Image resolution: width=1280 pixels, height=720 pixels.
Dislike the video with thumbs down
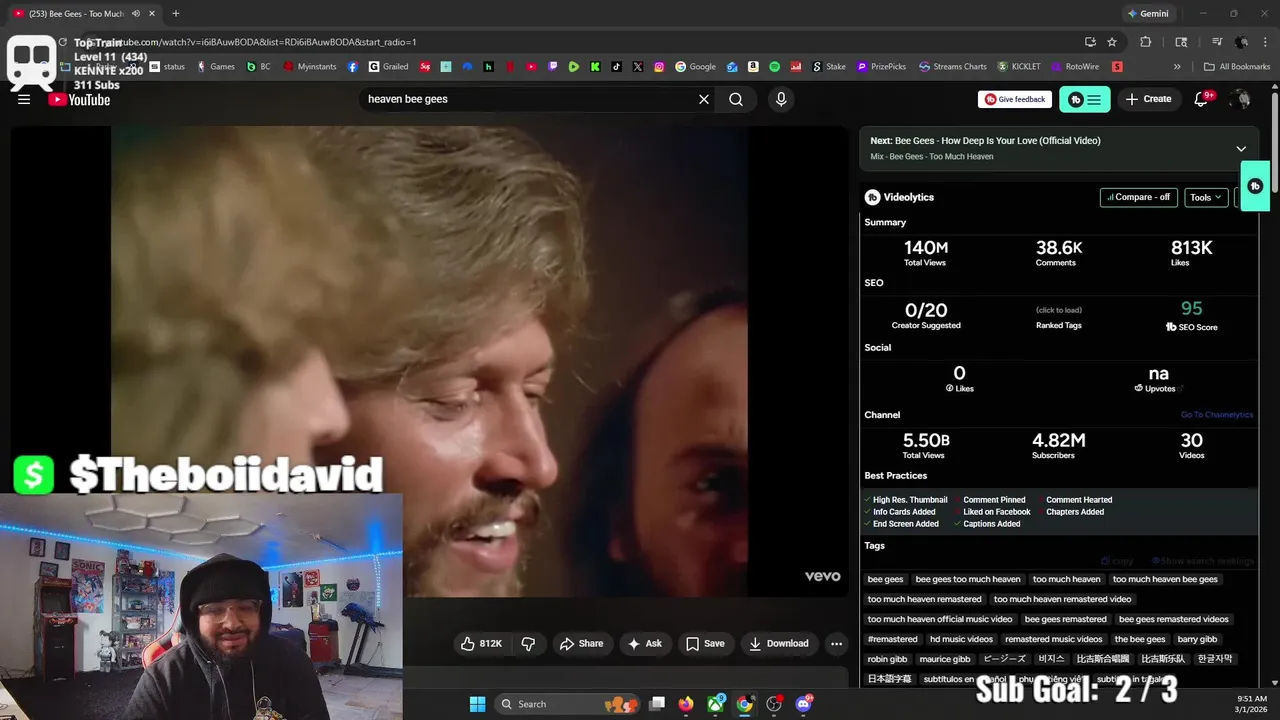point(529,643)
